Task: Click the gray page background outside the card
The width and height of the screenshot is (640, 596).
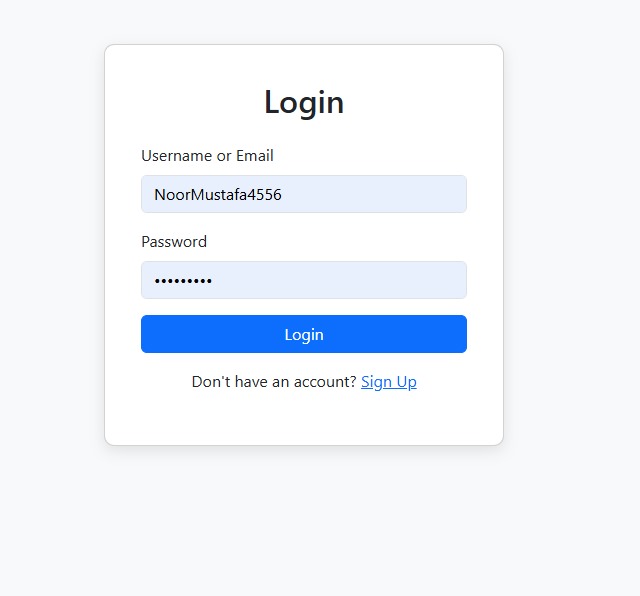Action: tap(571, 286)
